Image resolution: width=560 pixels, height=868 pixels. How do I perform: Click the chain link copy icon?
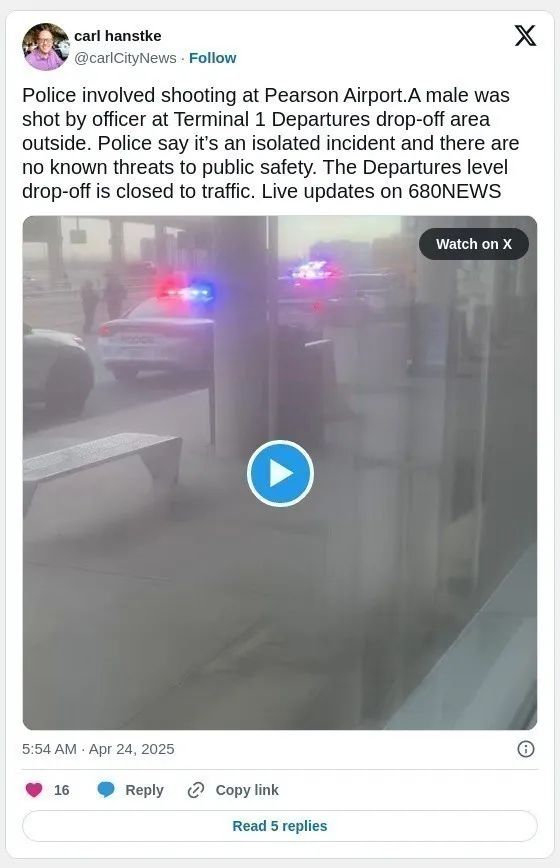(196, 790)
